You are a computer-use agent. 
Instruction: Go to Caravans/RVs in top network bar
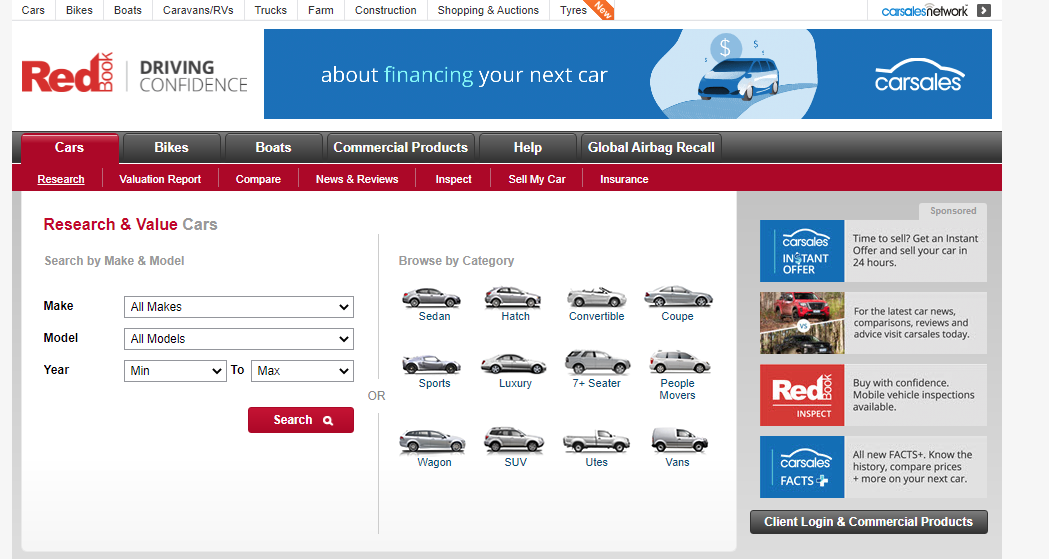pos(198,10)
